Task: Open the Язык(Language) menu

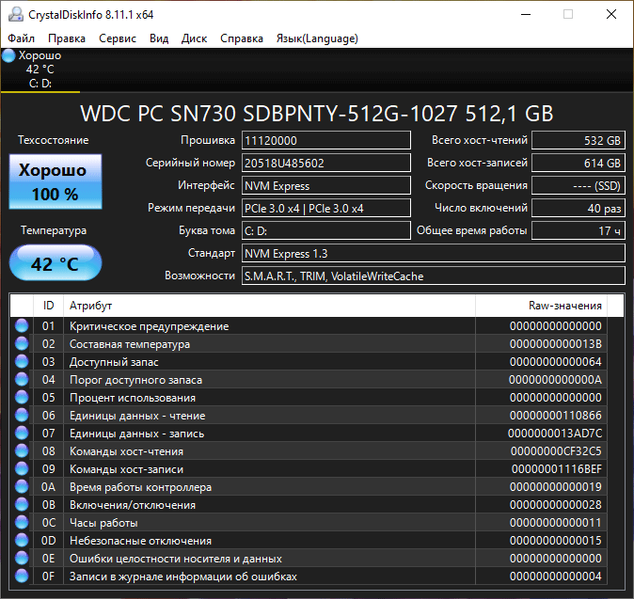Action: pyautogui.click(x=317, y=38)
